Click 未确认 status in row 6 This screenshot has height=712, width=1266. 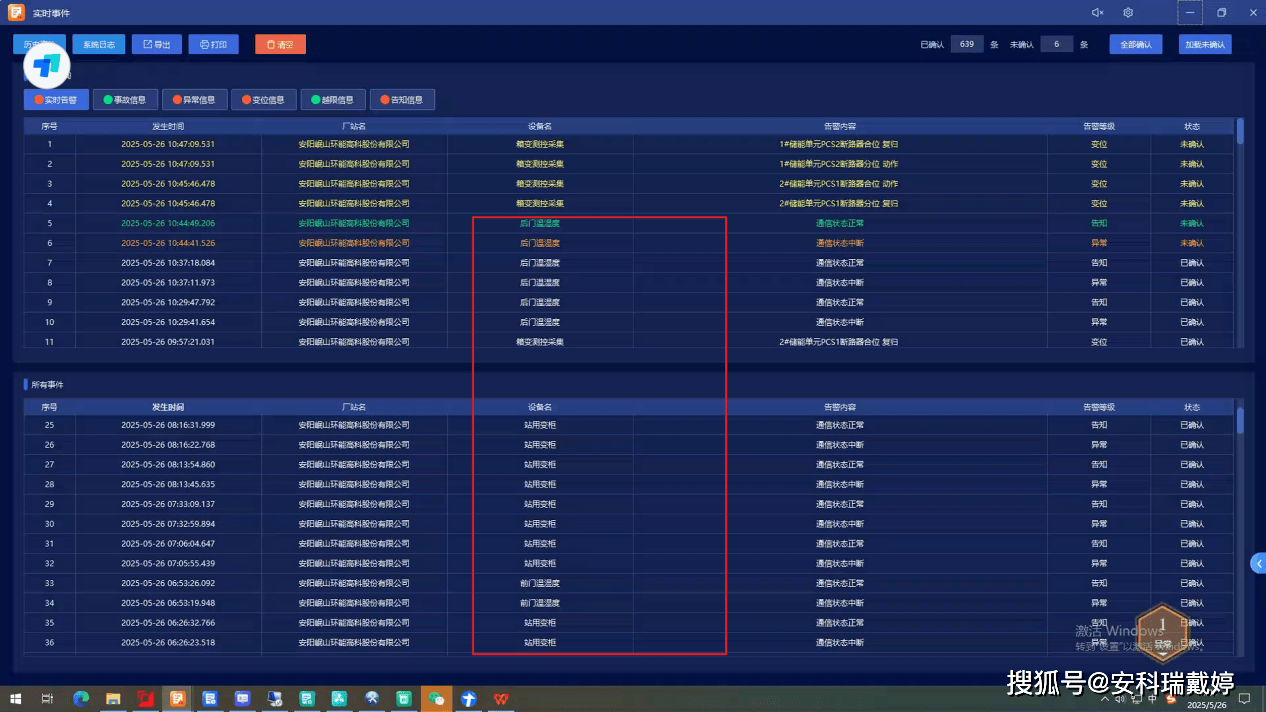point(1192,243)
